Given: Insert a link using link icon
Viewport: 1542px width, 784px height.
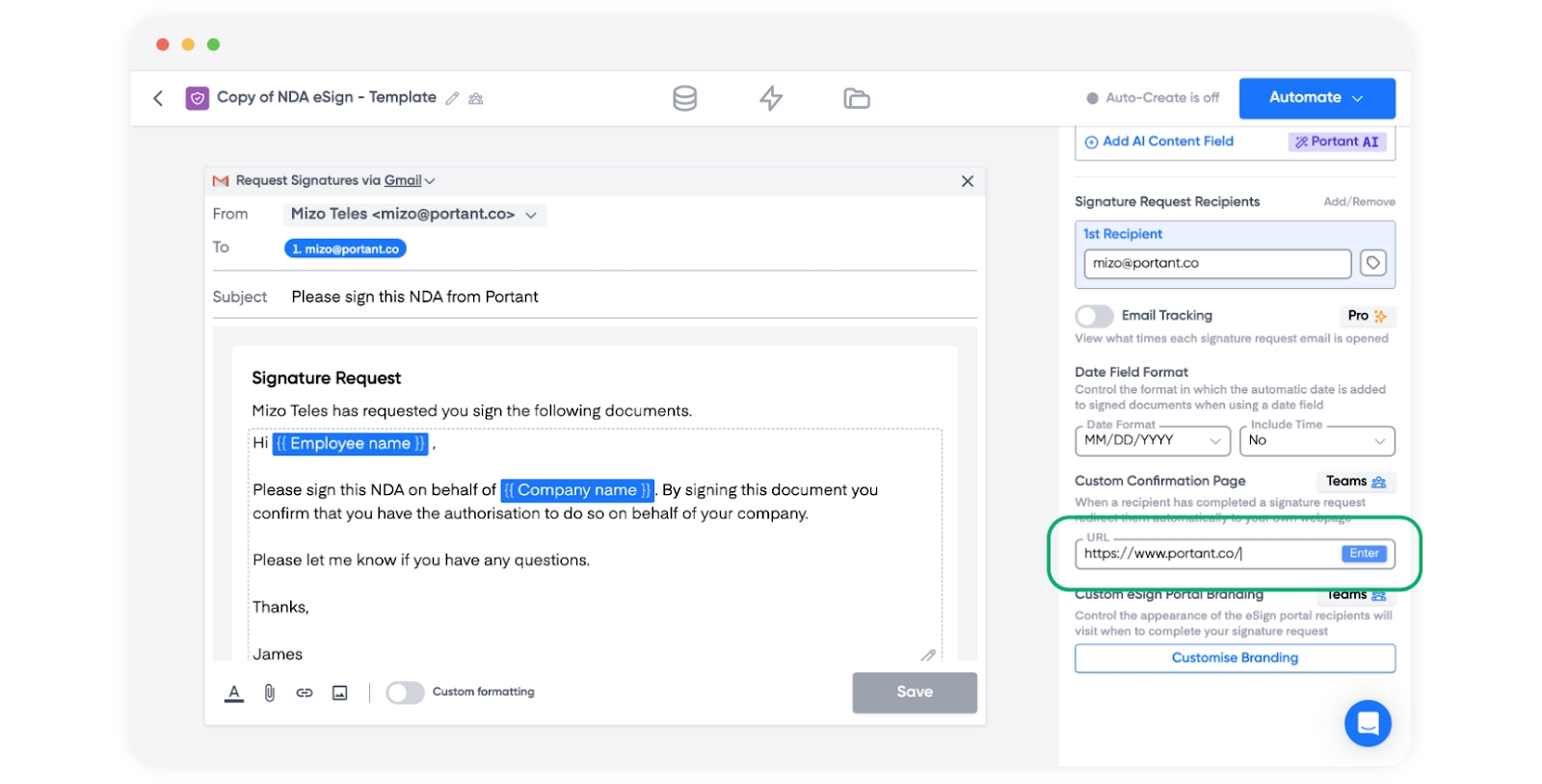Looking at the screenshot, I should 305,693.
